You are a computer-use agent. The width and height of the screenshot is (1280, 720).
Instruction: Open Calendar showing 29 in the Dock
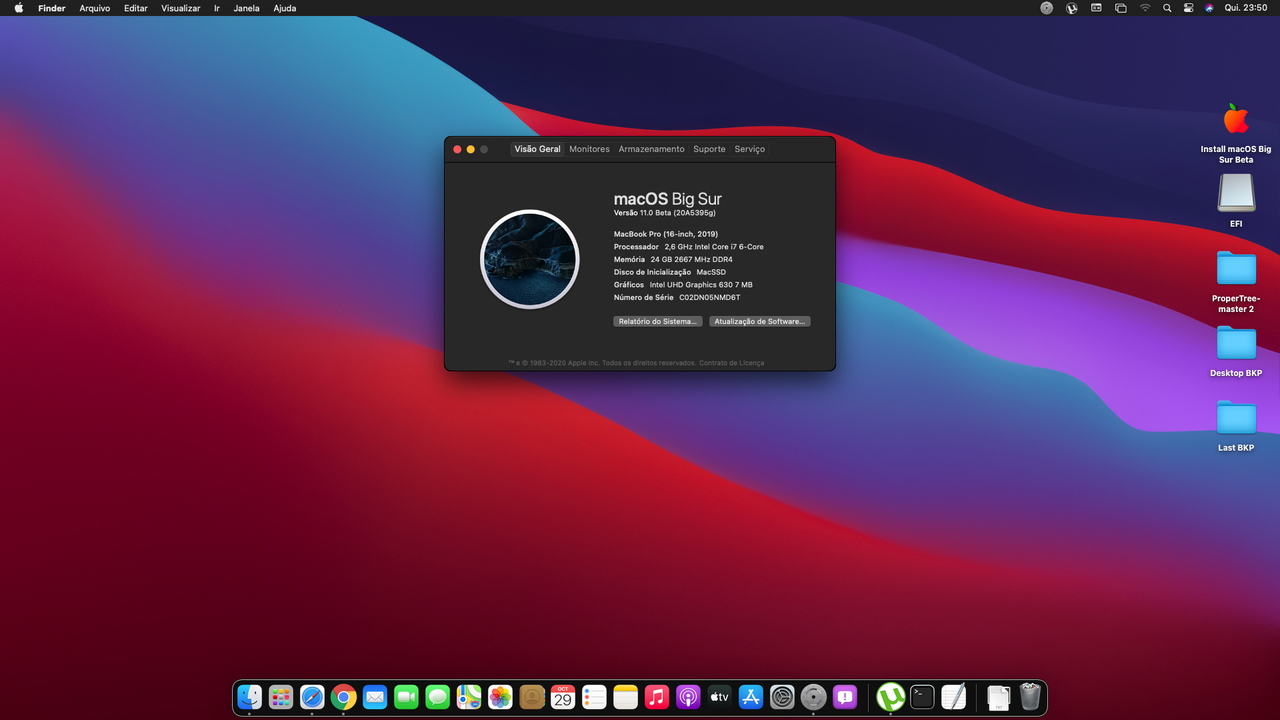point(563,697)
